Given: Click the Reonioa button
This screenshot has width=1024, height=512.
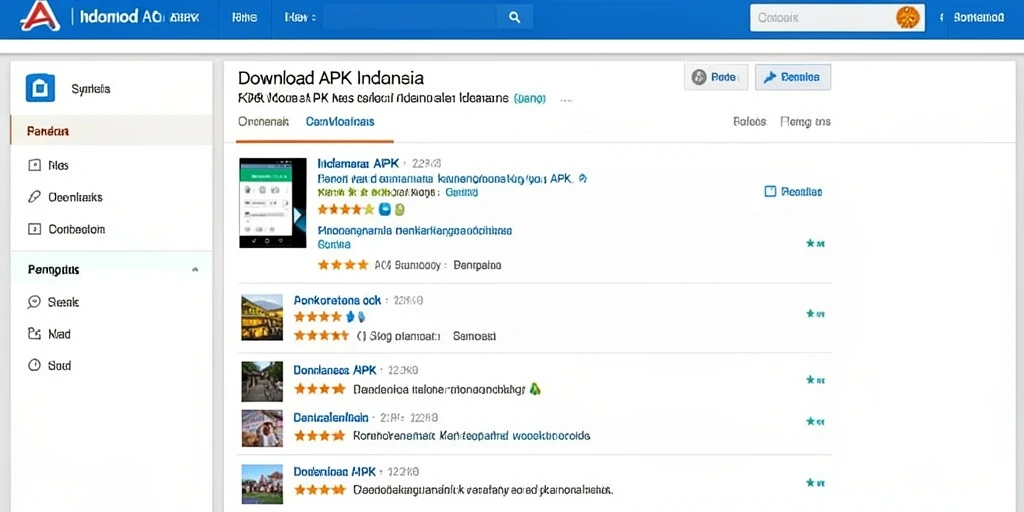Looking at the screenshot, I should tap(793, 77).
